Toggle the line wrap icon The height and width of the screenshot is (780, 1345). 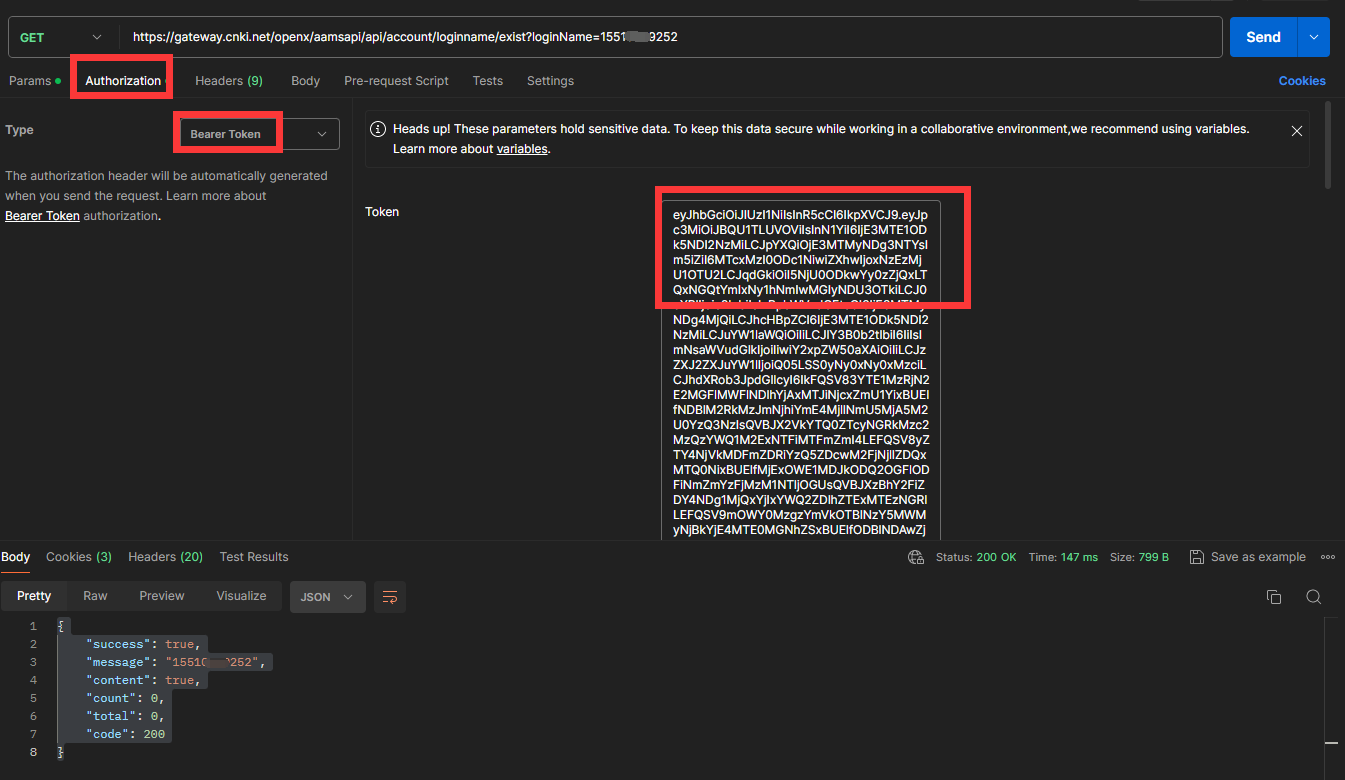point(390,597)
